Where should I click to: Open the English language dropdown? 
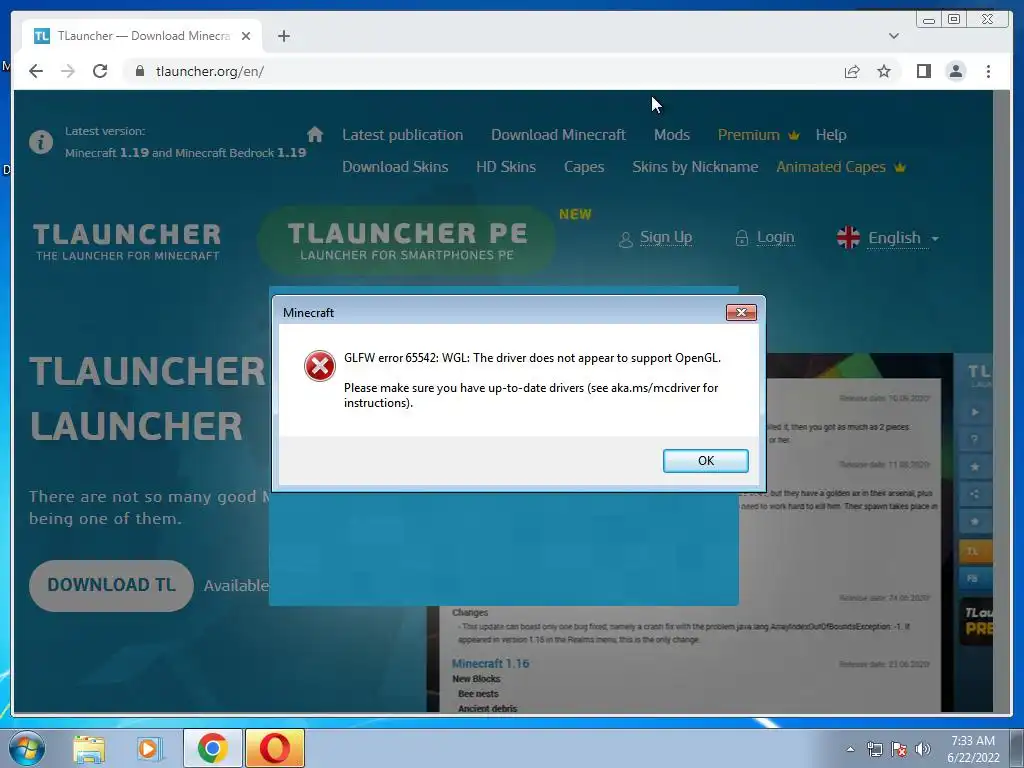903,238
